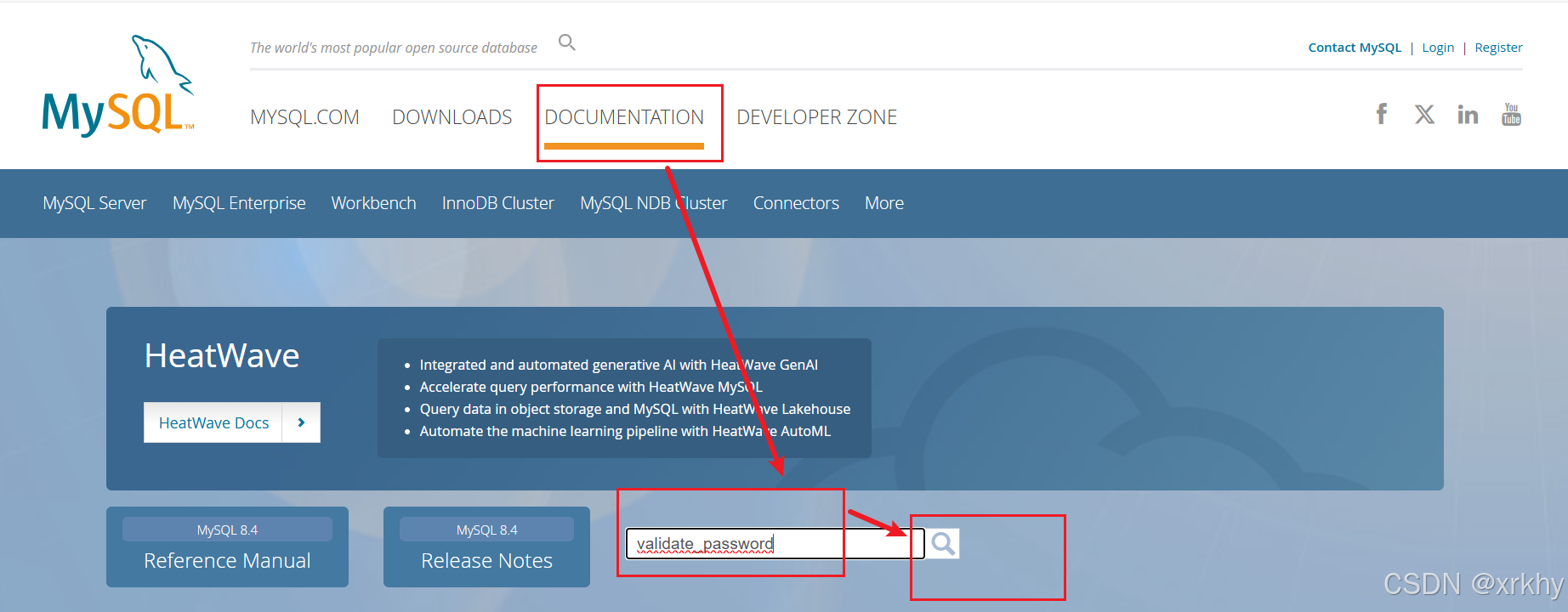Viewport: 1568px width, 612px height.
Task: Open MySQL Enterprise menu item
Action: [239, 203]
